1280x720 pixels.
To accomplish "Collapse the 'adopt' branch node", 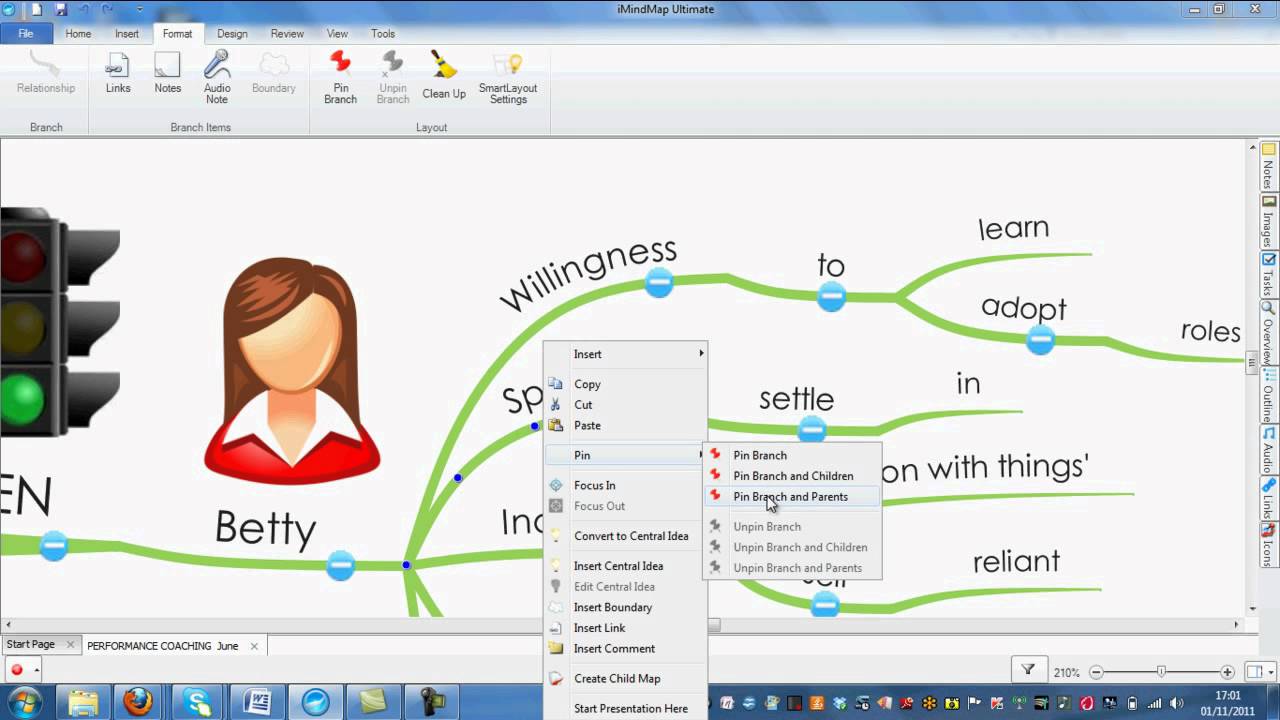I will tap(1040, 340).
